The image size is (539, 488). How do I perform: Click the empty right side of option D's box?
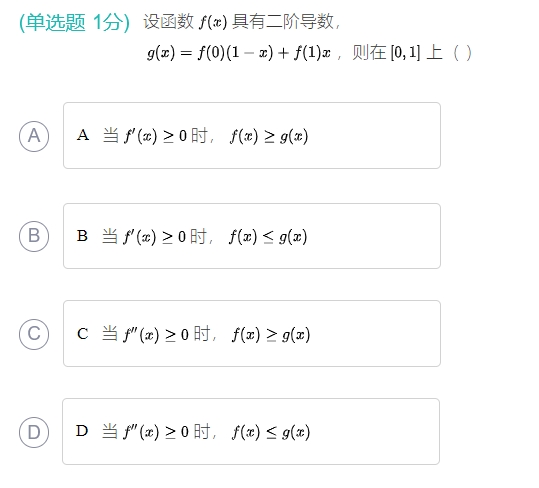375,432
